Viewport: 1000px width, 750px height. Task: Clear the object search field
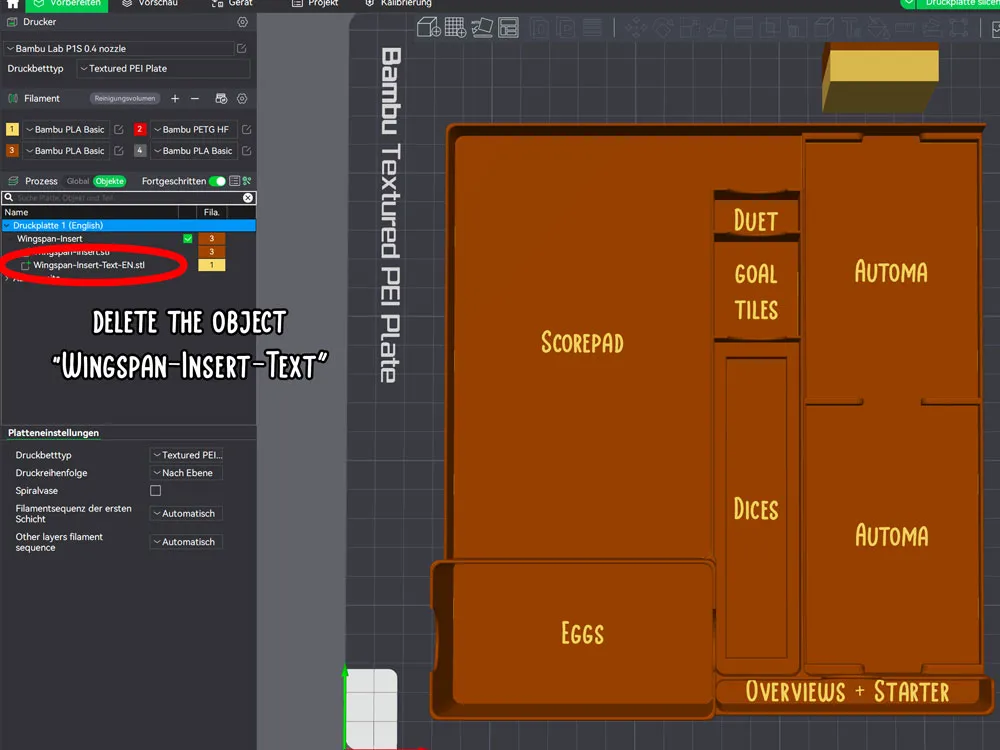(248, 198)
